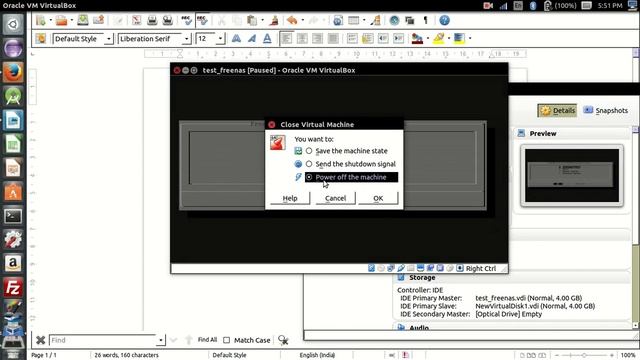The width and height of the screenshot is (640, 360).
Task: Click Font Color swatch icon
Action: pos(417,39)
